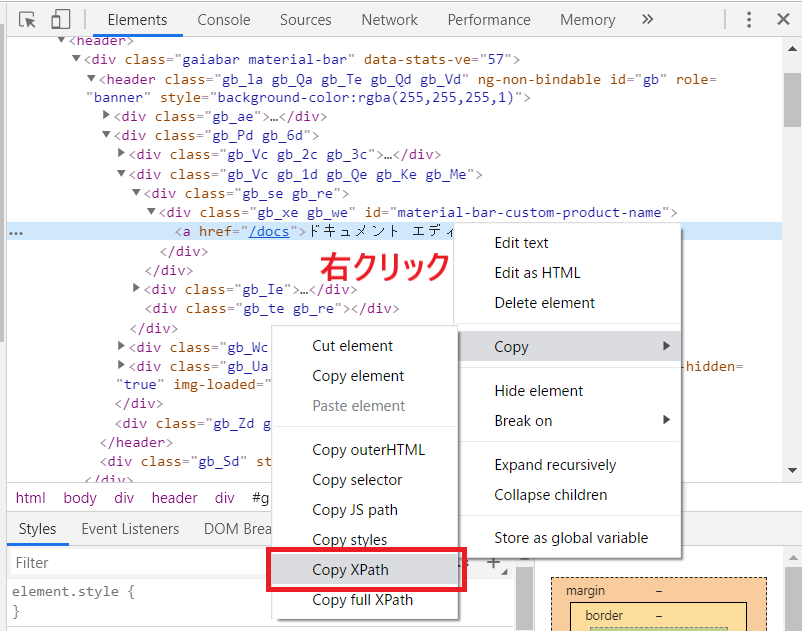
Task: Select the div class gb_Sd row
Action: [x=186, y=462]
